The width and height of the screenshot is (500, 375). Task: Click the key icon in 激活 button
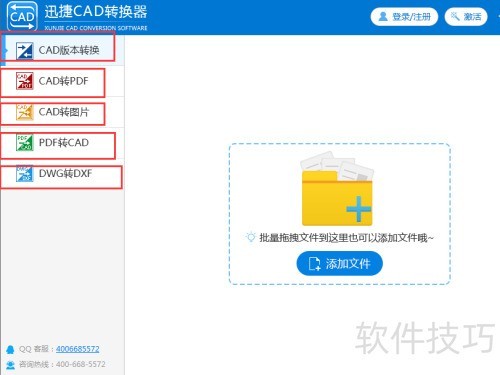coord(455,16)
